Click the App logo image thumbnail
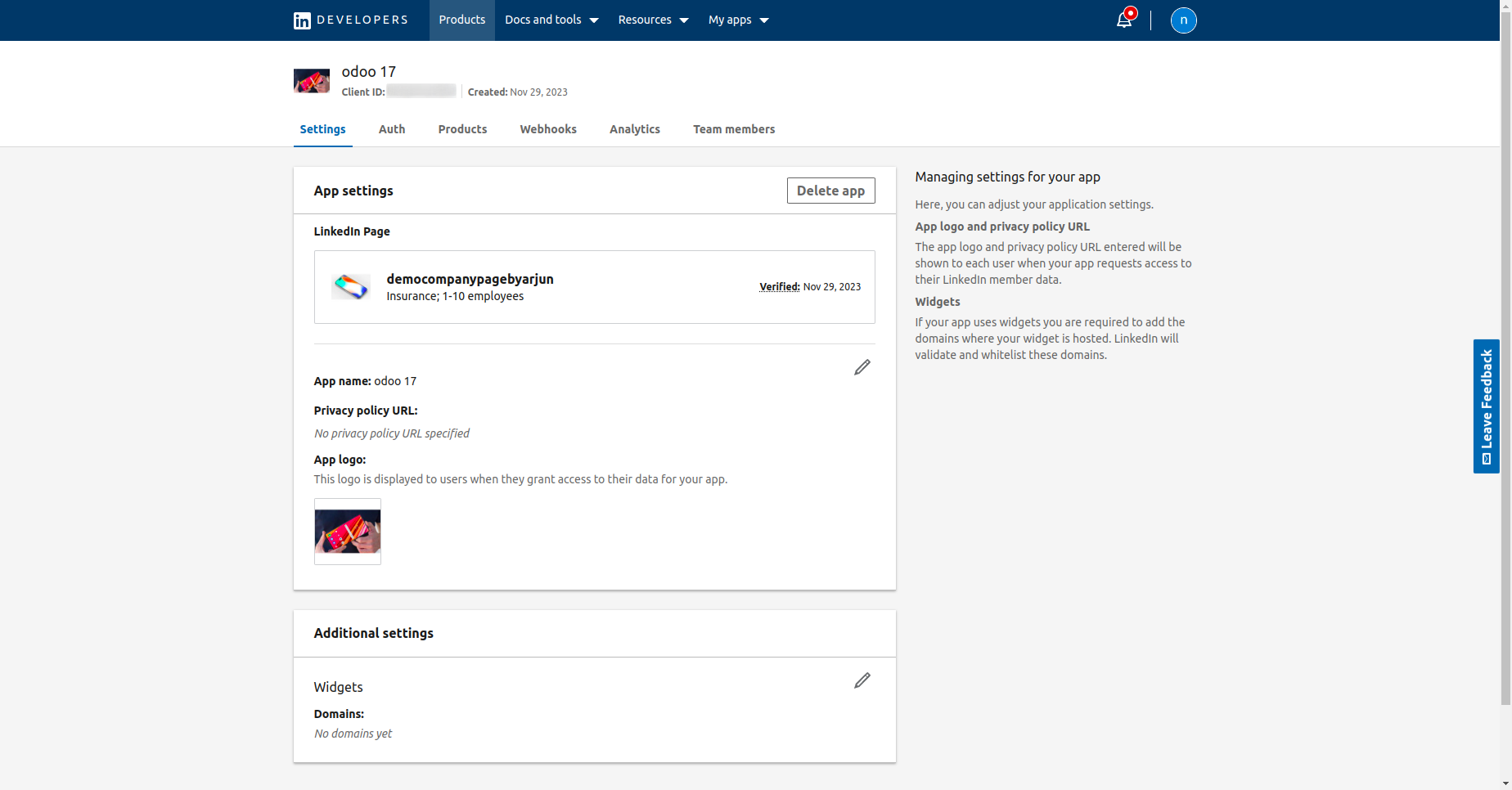Screen dimensions: 1512x790 pos(348,532)
